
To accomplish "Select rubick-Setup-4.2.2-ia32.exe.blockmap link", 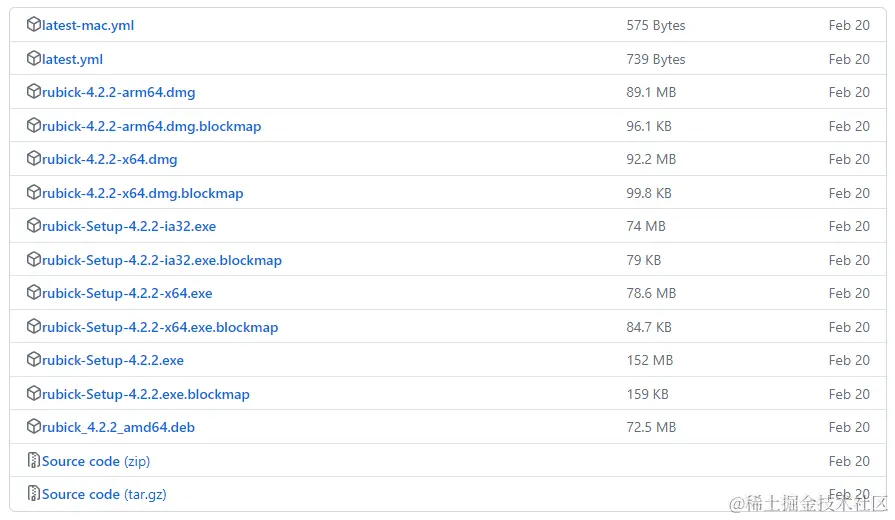I will point(162,260).
